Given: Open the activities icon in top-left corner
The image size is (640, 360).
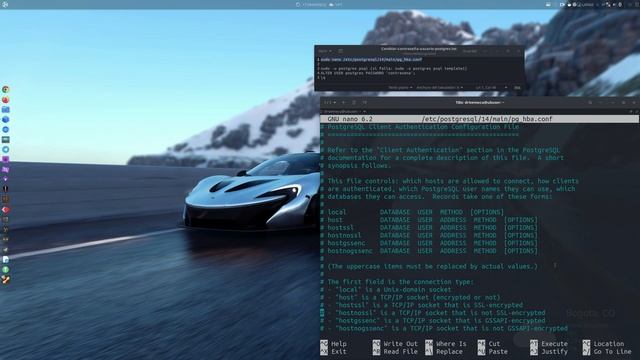Looking at the screenshot, I should click(x=5, y=4).
